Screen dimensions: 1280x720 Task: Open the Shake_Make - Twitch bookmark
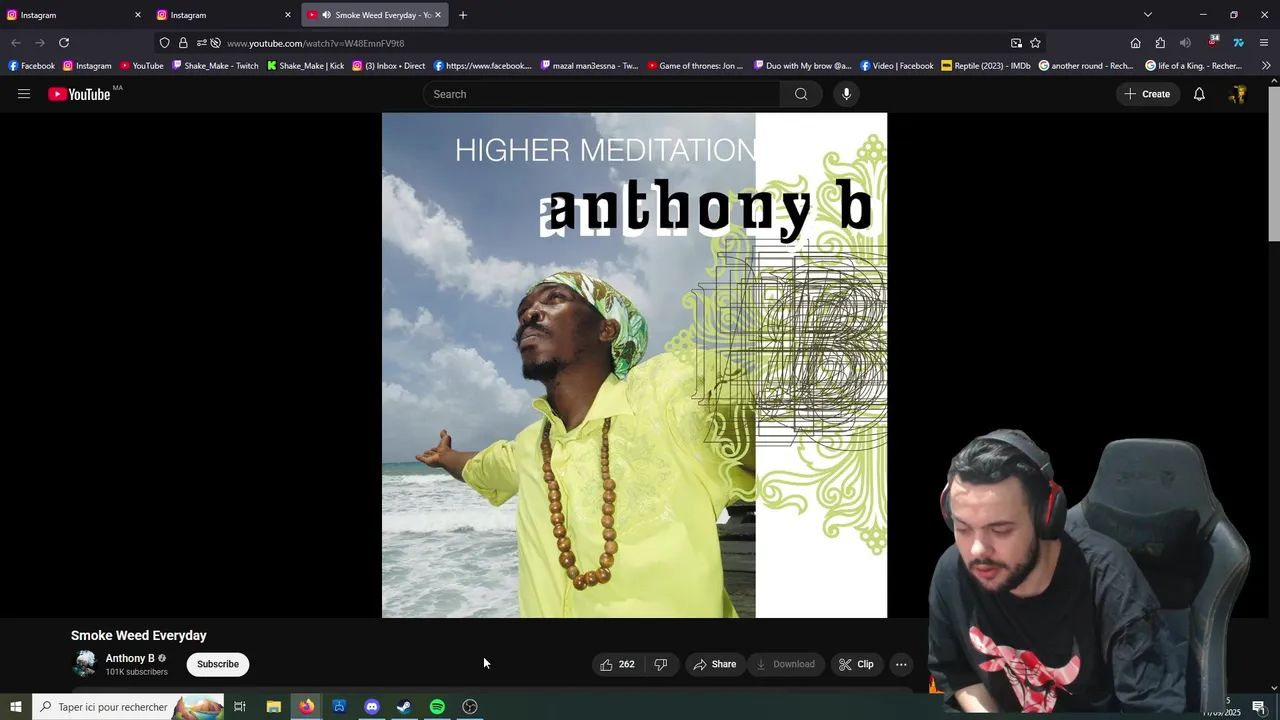pyautogui.click(x=215, y=66)
